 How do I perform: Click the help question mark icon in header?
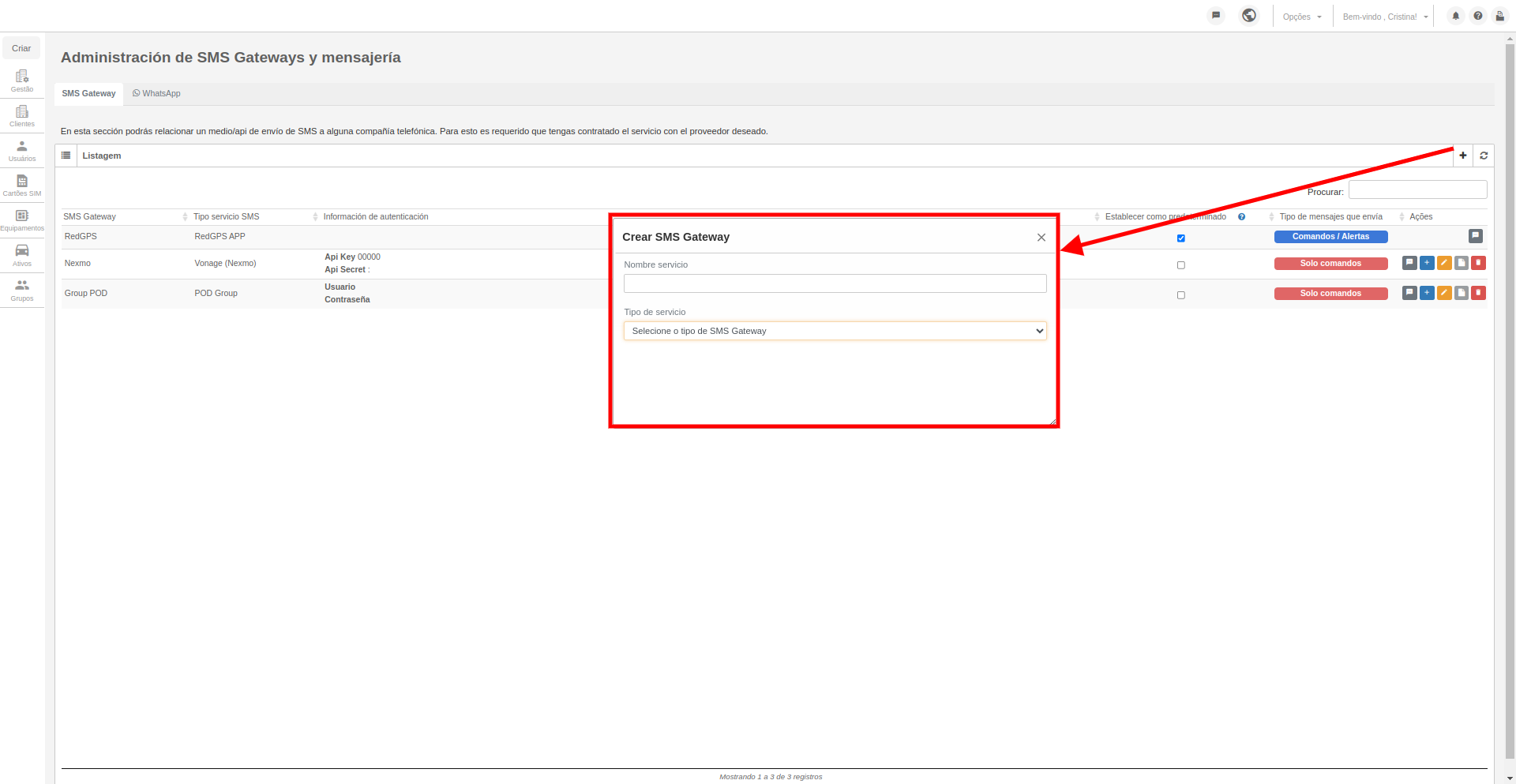(1478, 16)
